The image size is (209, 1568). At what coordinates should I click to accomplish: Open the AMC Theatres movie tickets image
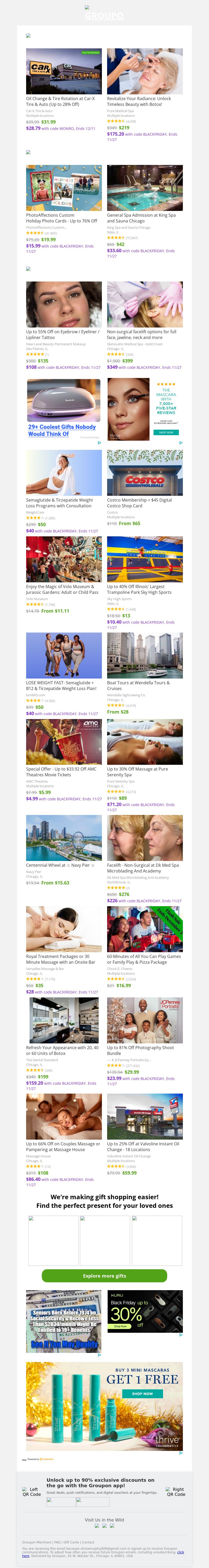[x=64, y=741]
